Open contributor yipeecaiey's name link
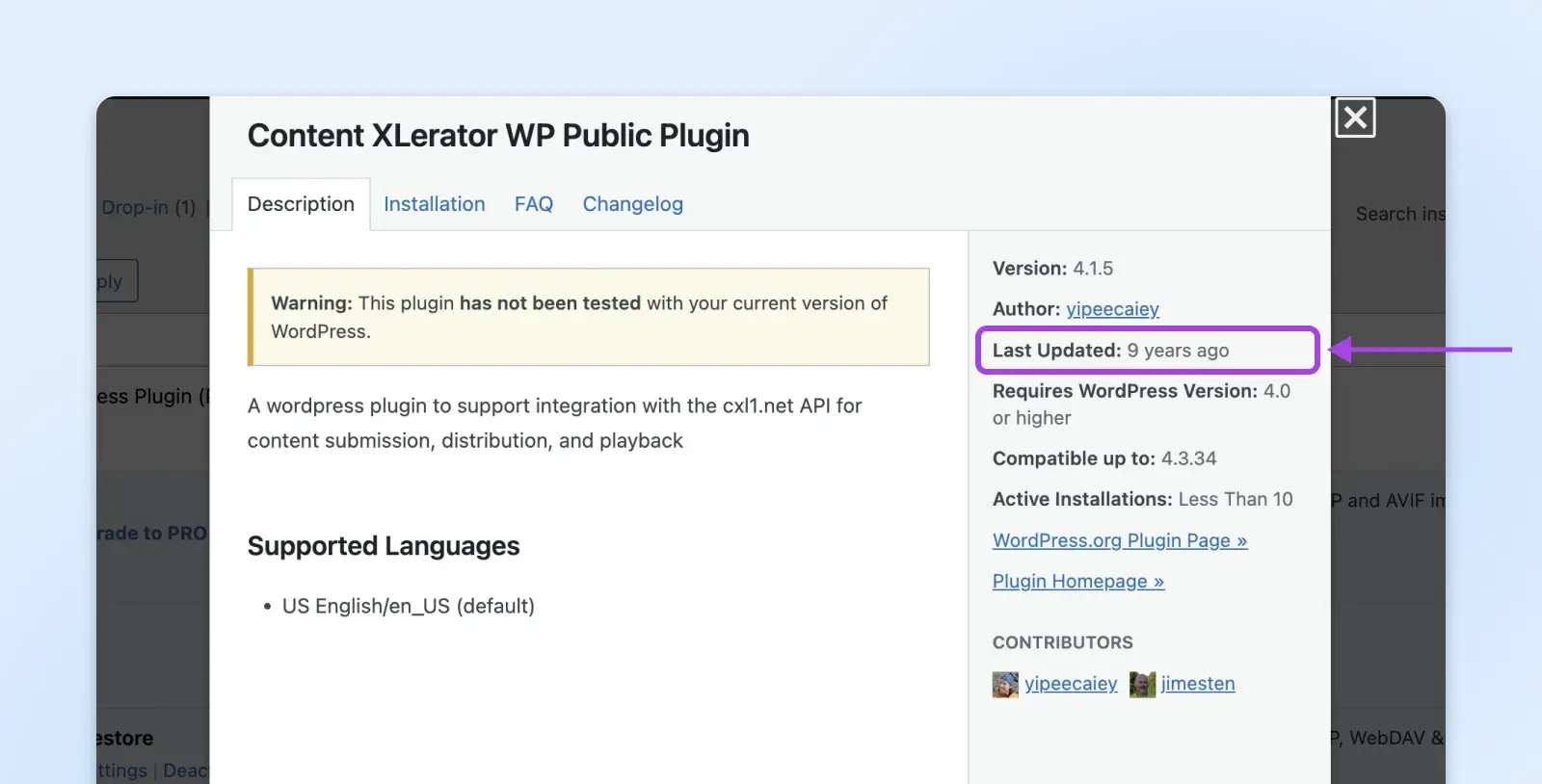Image resolution: width=1542 pixels, height=784 pixels. (1071, 684)
